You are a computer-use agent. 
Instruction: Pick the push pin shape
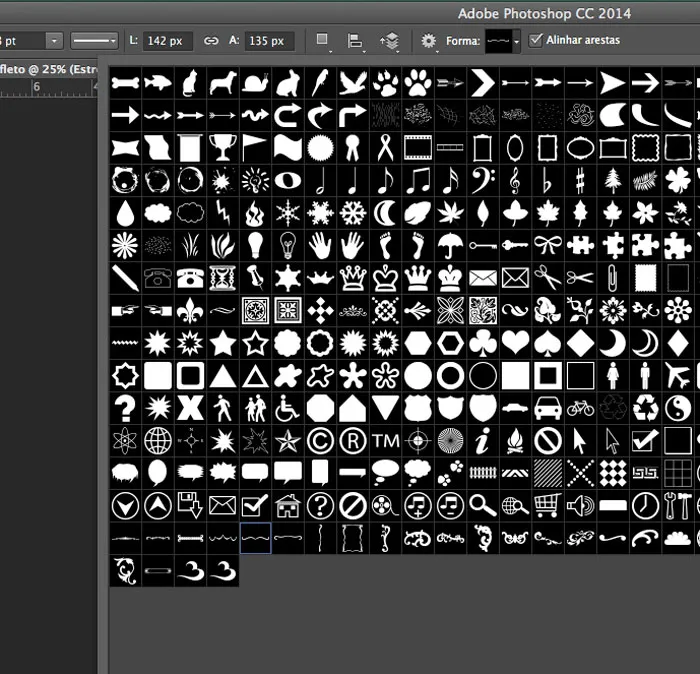coord(255,278)
